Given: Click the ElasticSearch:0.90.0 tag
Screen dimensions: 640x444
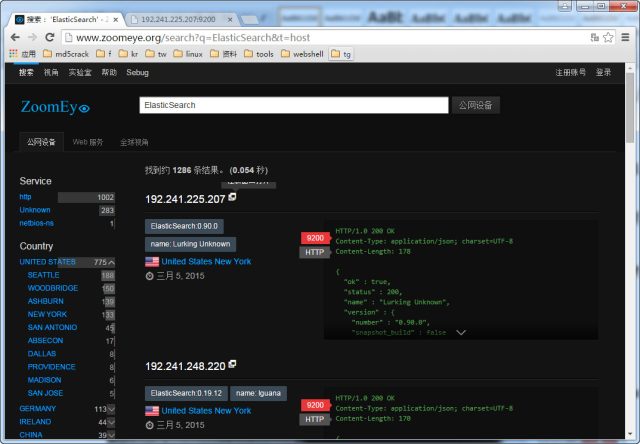Looking at the screenshot, I should 184,226.
